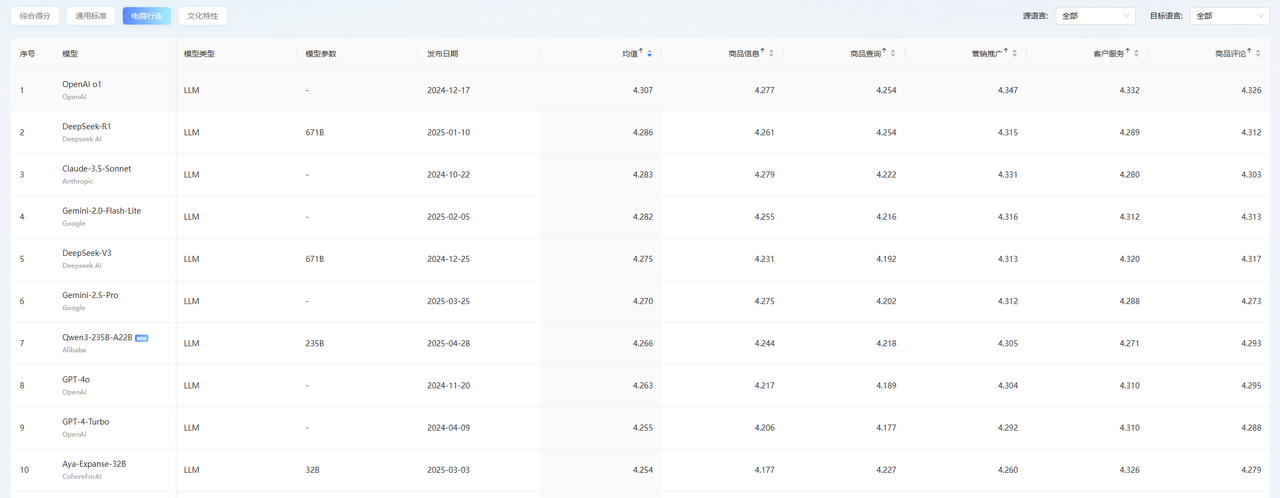
Task: Click 商品查询 score 4.189 for GPT-4o
Action: click(x=886, y=385)
